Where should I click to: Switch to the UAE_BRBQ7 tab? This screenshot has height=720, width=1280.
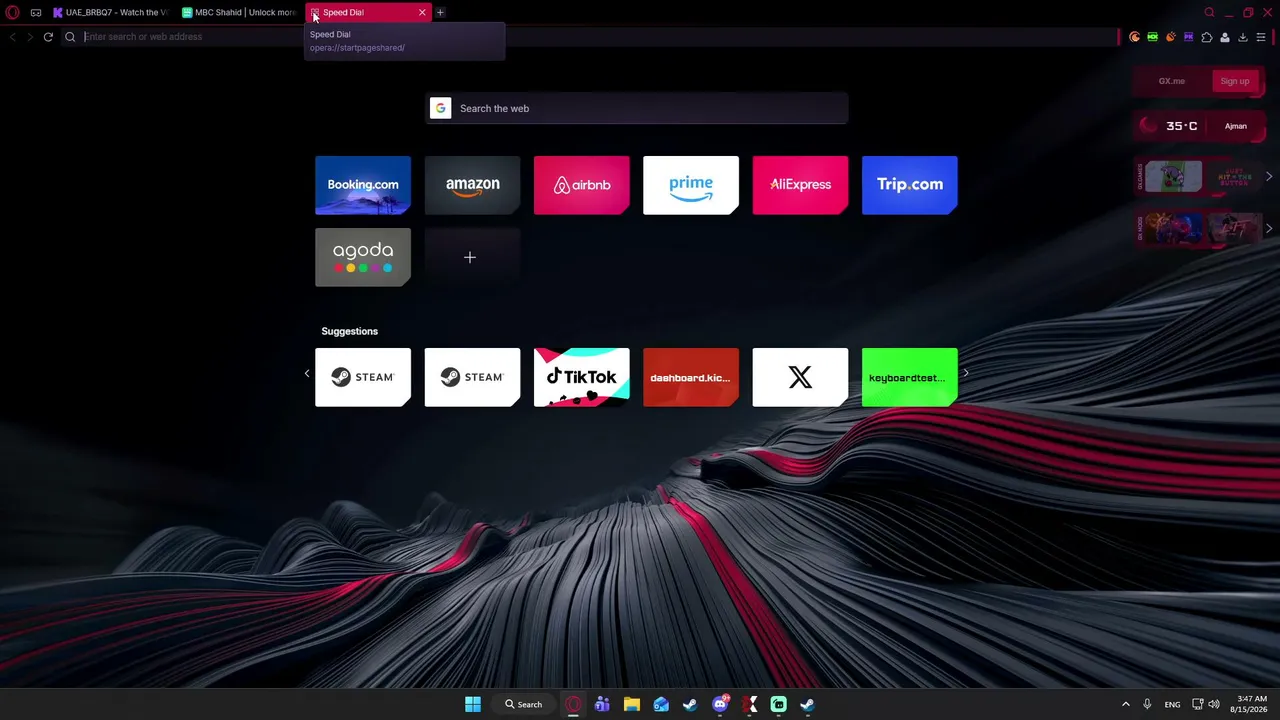click(112, 13)
